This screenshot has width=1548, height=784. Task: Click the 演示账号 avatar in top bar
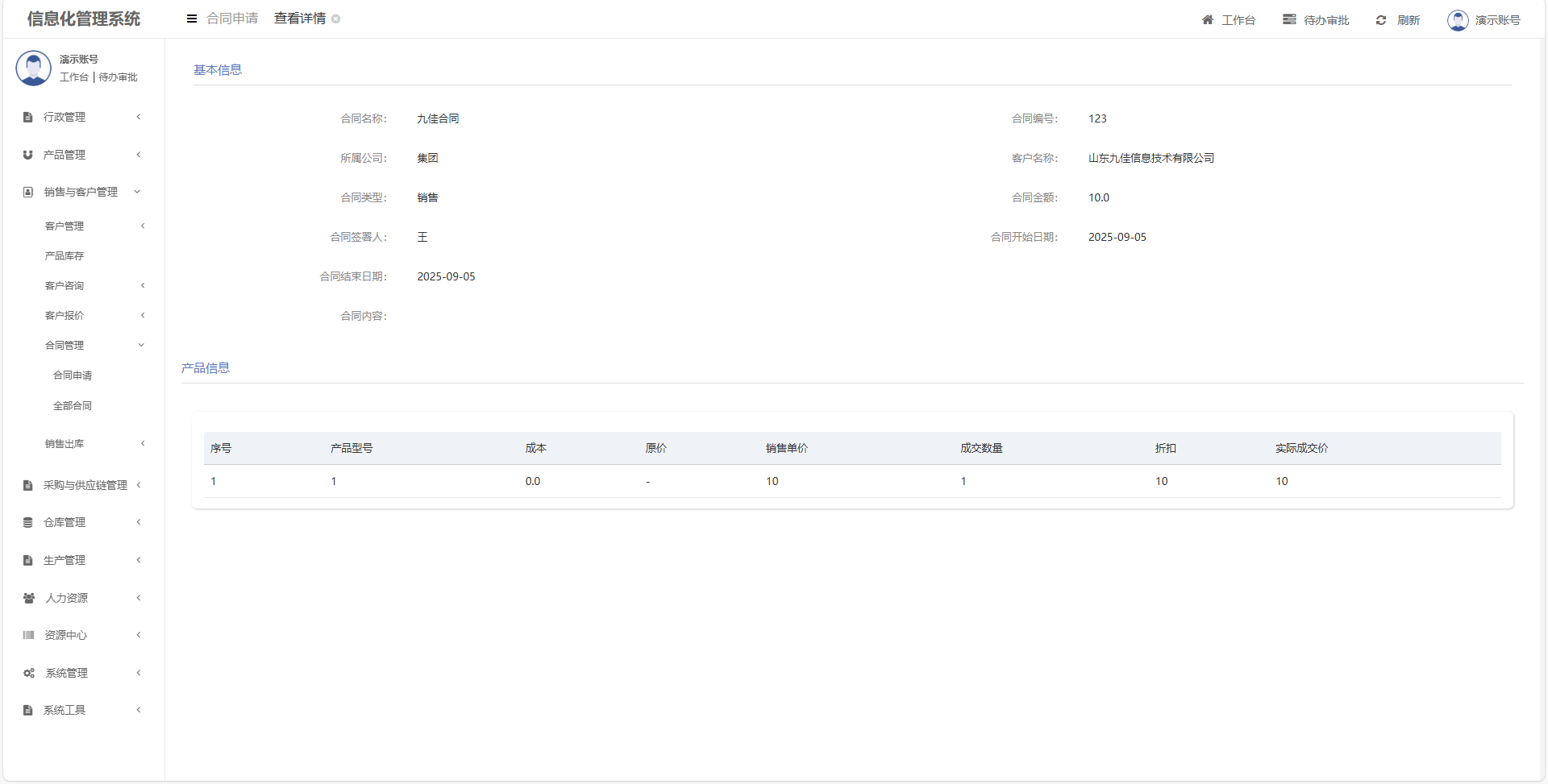(x=1458, y=20)
